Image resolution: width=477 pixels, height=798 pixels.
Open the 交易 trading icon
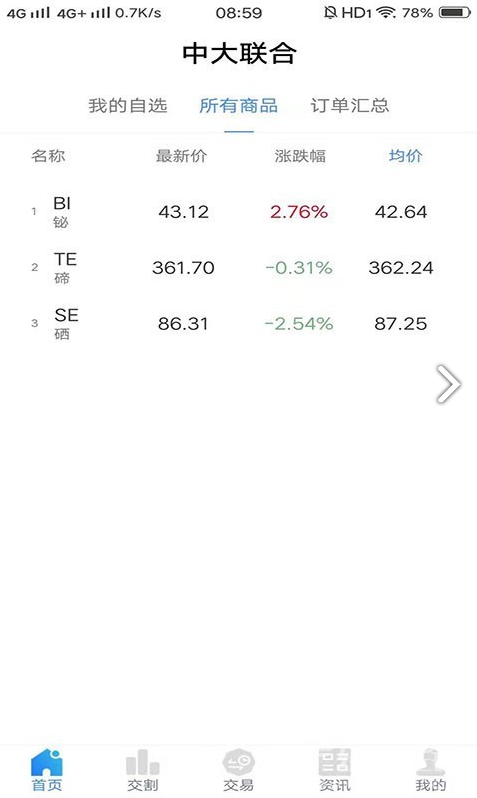click(238, 762)
